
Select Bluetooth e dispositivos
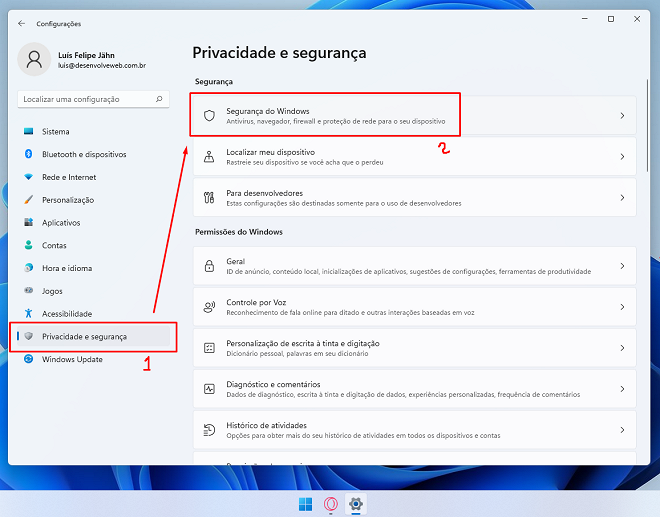93,154
